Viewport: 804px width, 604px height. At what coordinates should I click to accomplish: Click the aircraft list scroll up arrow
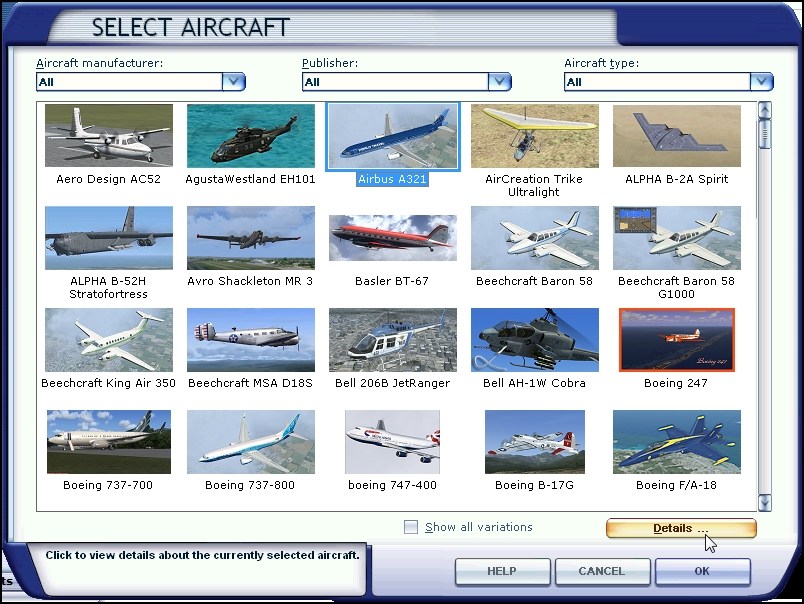(764, 109)
